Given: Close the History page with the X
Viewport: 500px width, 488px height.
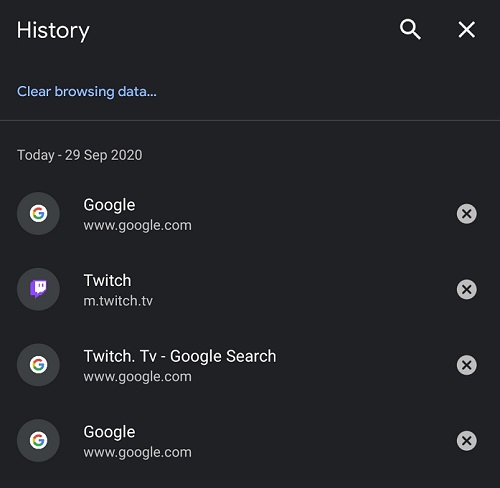Looking at the screenshot, I should (467, 30).
